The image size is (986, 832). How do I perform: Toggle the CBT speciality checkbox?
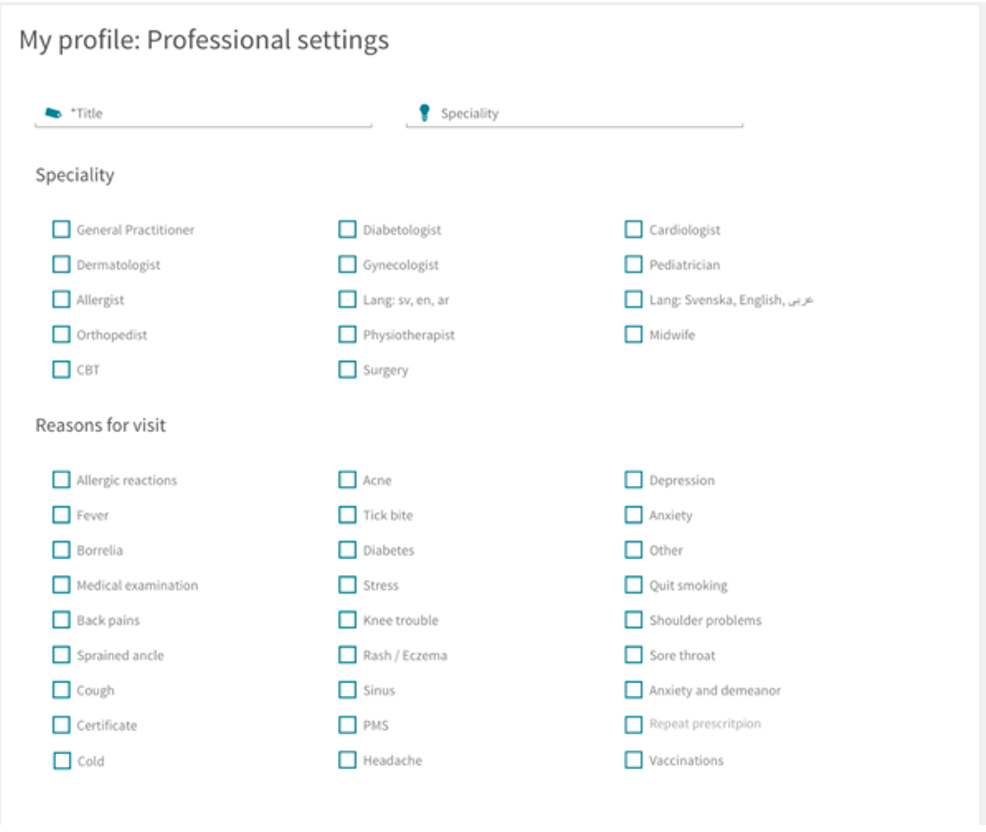[61, 370]
